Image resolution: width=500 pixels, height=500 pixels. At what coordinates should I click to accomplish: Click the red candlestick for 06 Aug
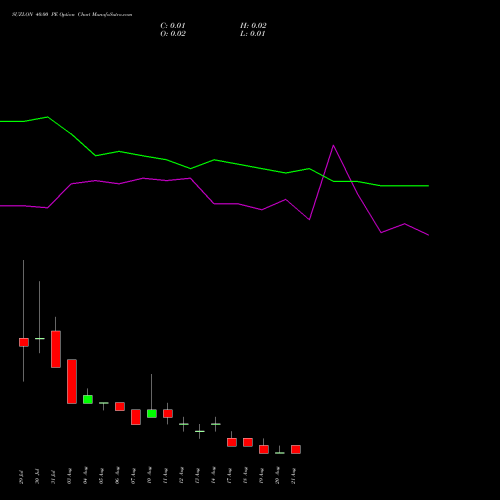[120, 406]
